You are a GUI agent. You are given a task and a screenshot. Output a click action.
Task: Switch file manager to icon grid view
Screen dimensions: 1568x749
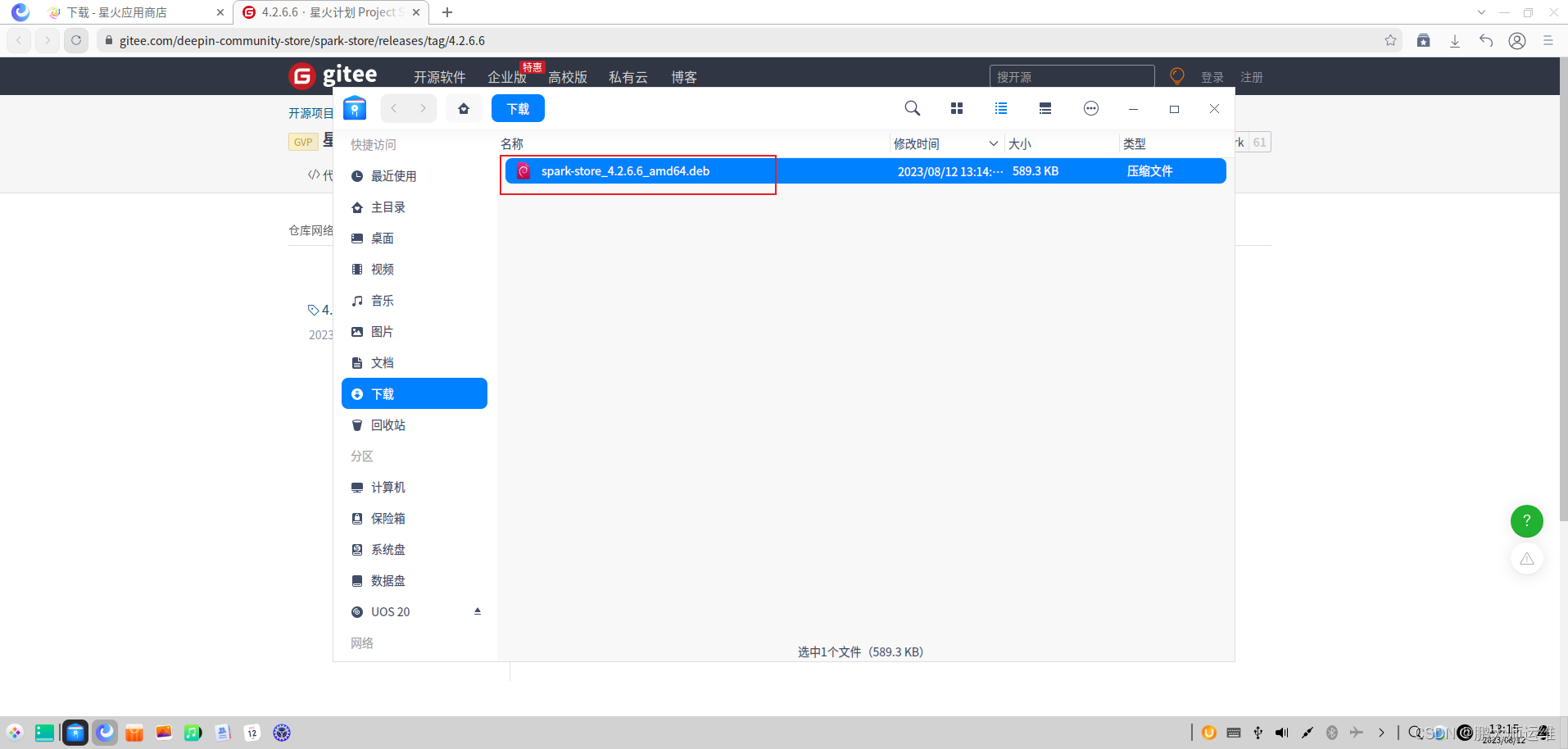[x=957, y=108]
